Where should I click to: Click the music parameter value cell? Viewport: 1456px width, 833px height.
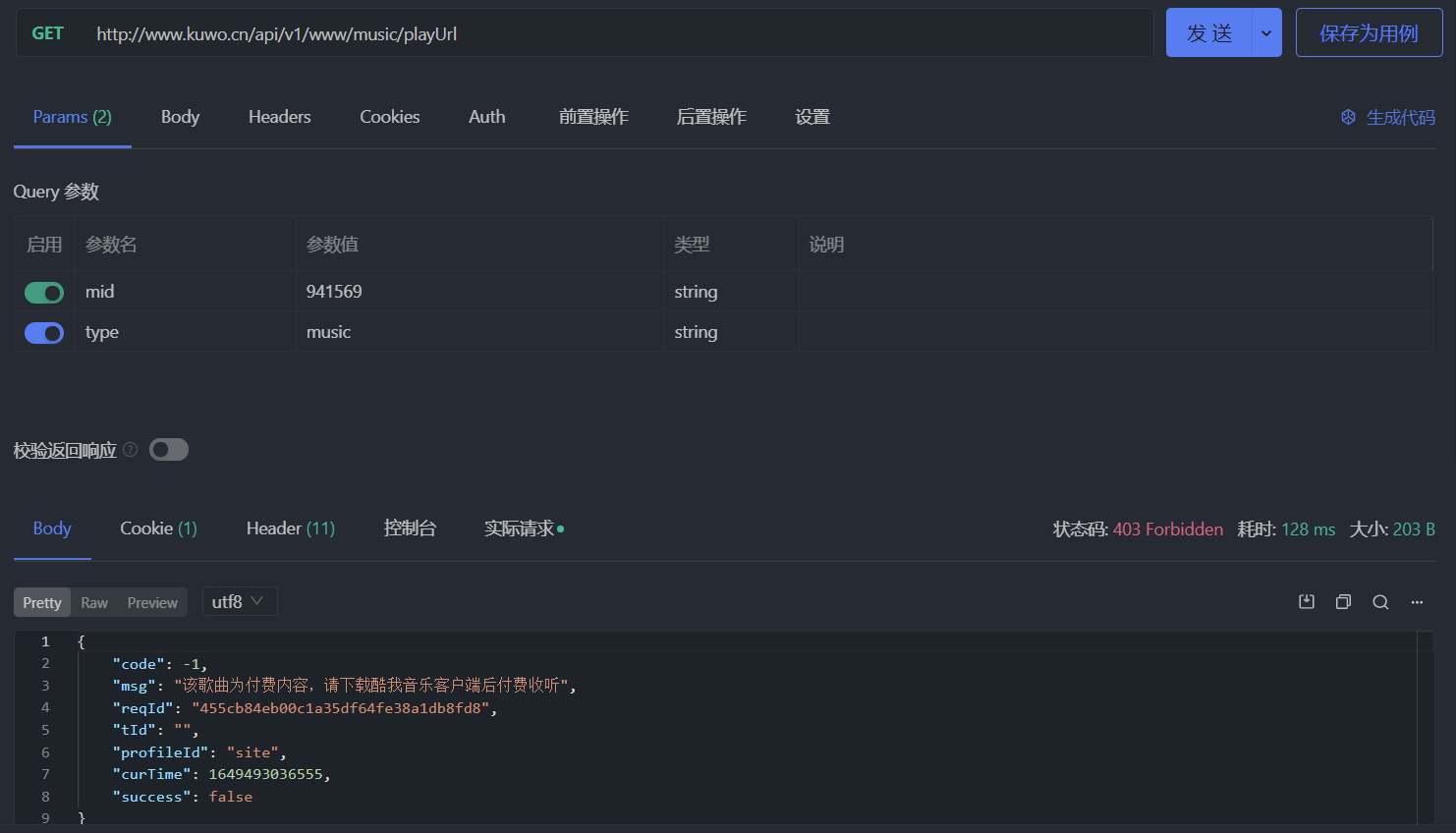point(480,332)
